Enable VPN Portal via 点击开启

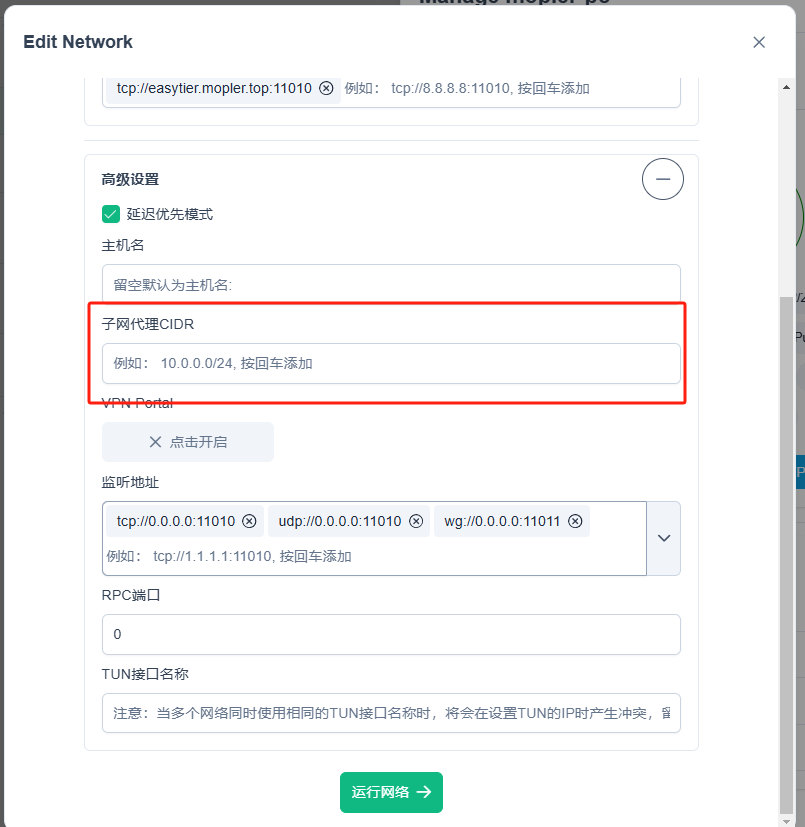click(188, 442)
